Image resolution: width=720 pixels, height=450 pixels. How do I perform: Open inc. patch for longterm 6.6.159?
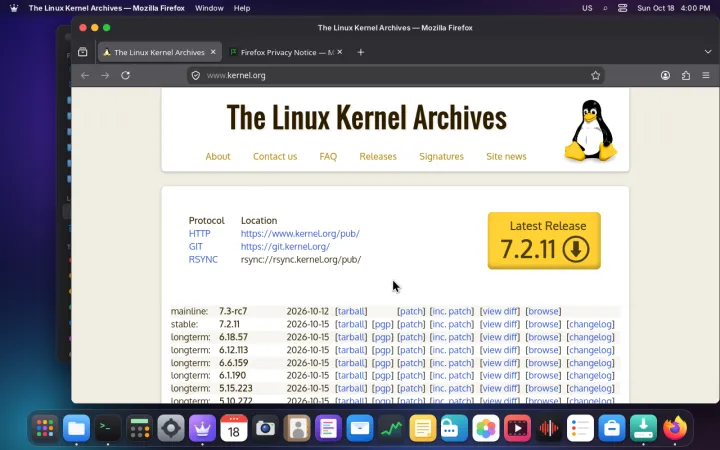click(x=451, y=363)
